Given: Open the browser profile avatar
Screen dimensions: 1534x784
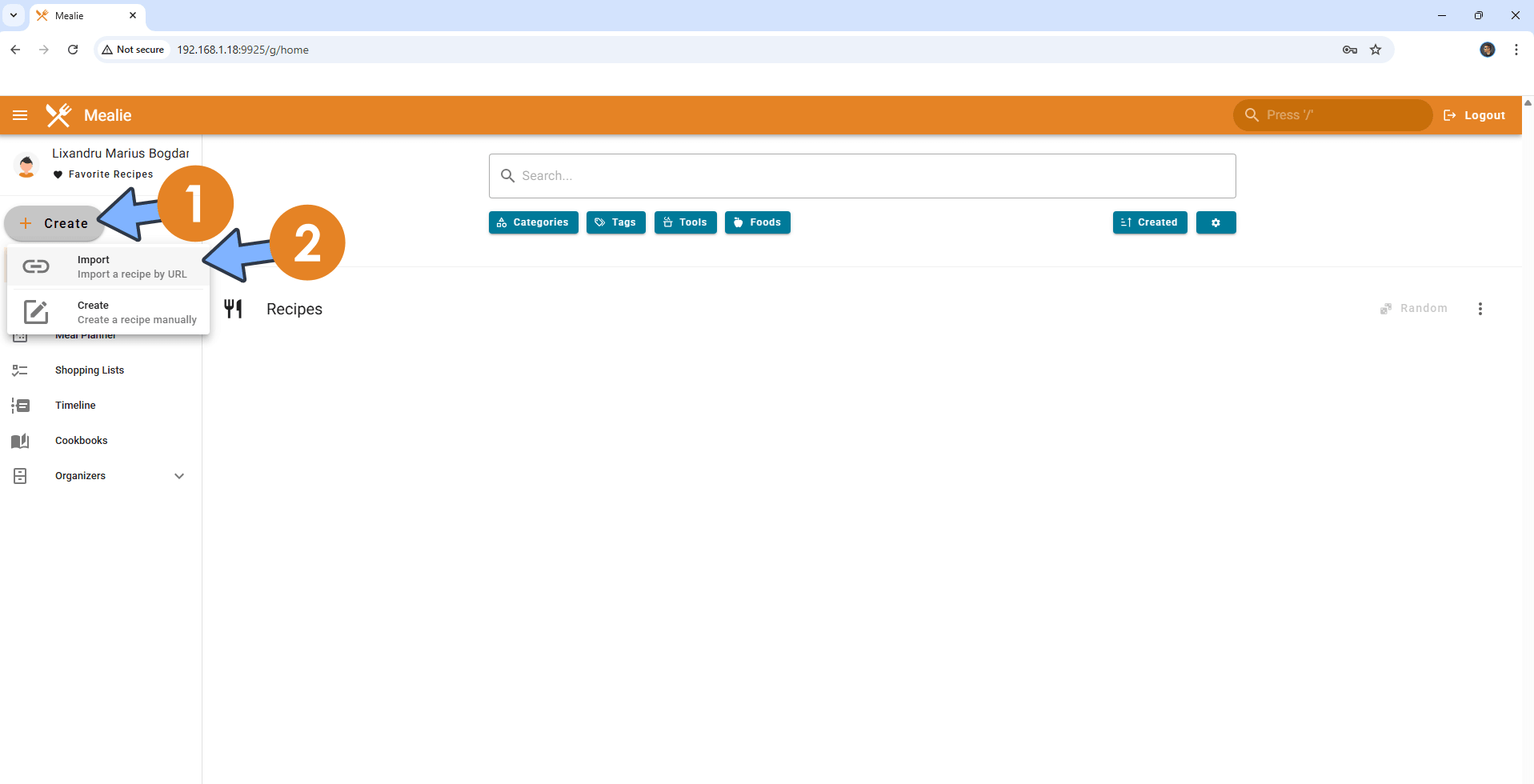Looking at the screenshot, I should (x=1487, y=50).
